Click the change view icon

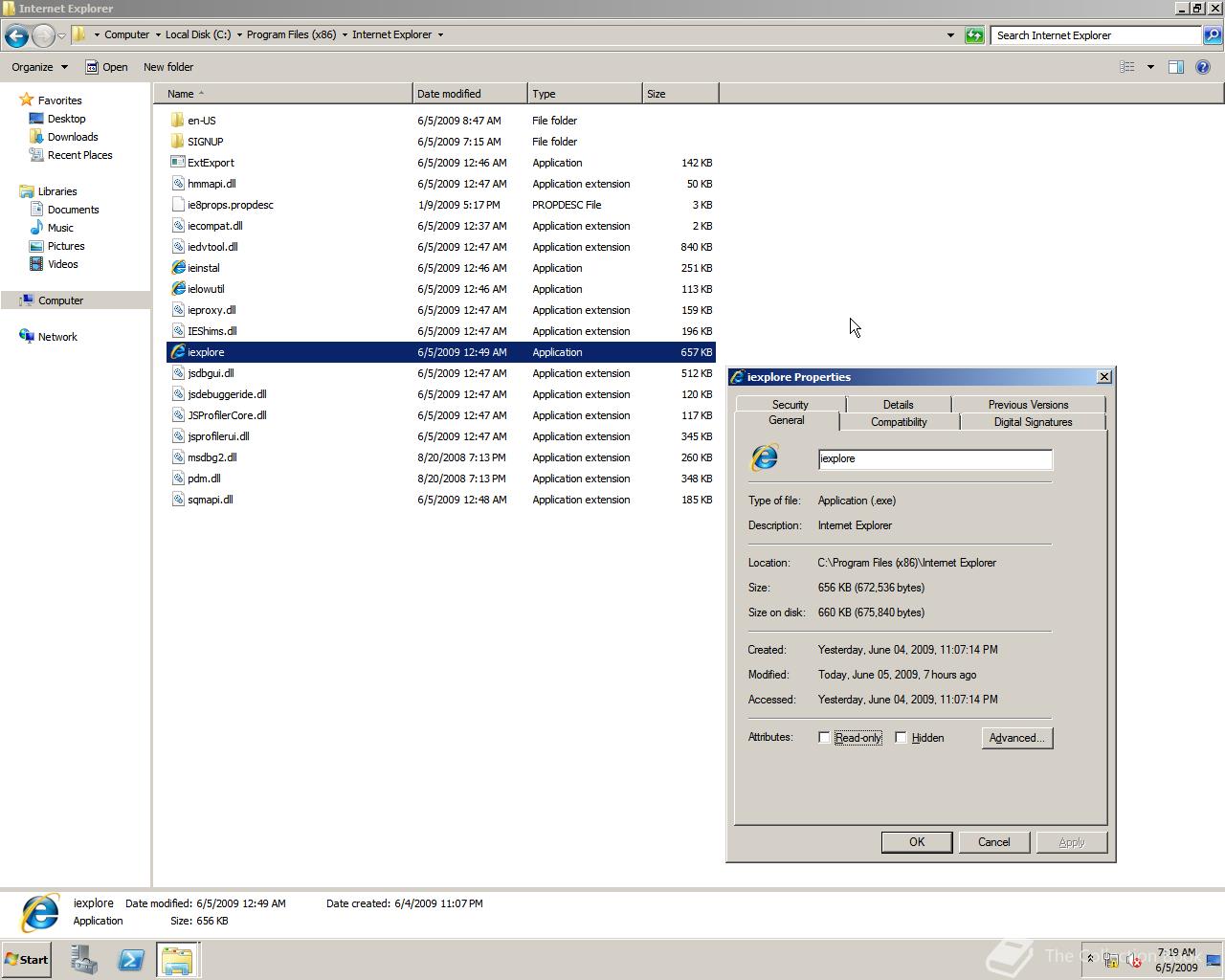[1127, 67]
